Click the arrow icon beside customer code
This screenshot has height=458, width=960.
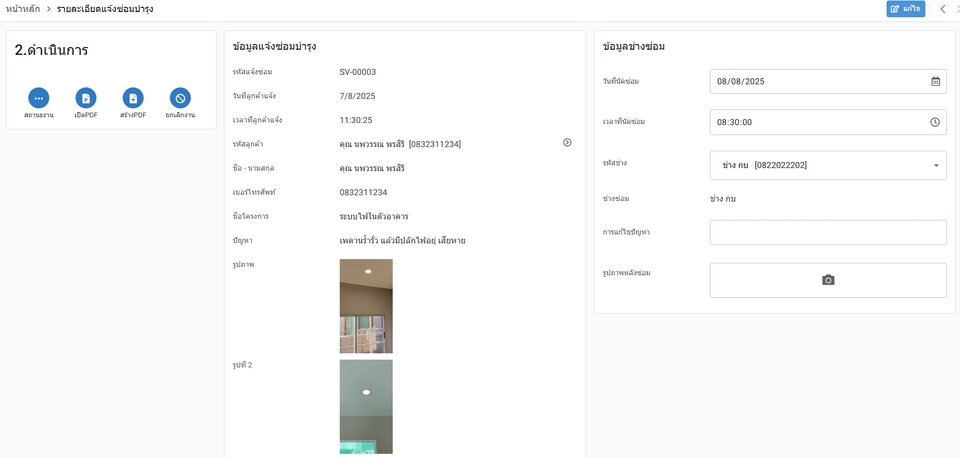pos(567,143)
